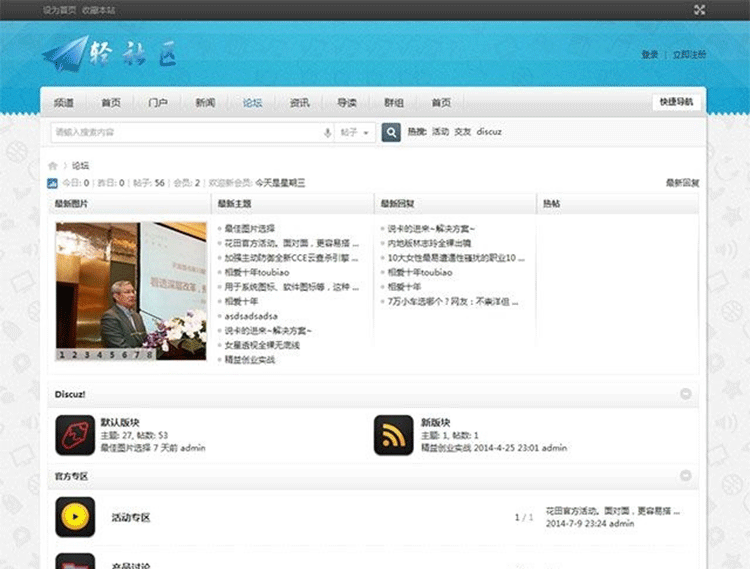Image resolution: width=750 pixels, height=569 pixels.
Task: Click the 热帖 panel header
Action: tap(551, 204)
